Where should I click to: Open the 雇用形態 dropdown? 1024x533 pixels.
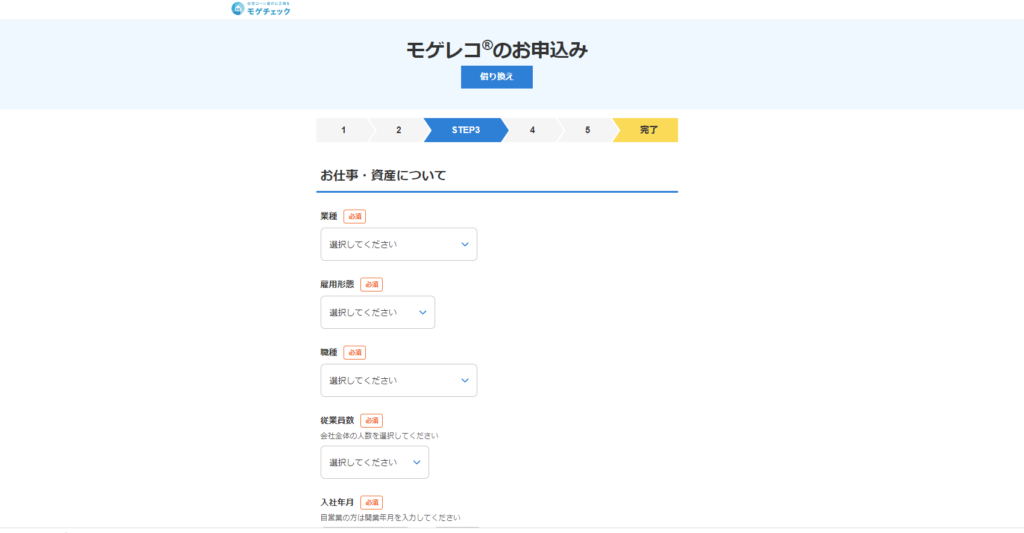click(x=377, y=312)
